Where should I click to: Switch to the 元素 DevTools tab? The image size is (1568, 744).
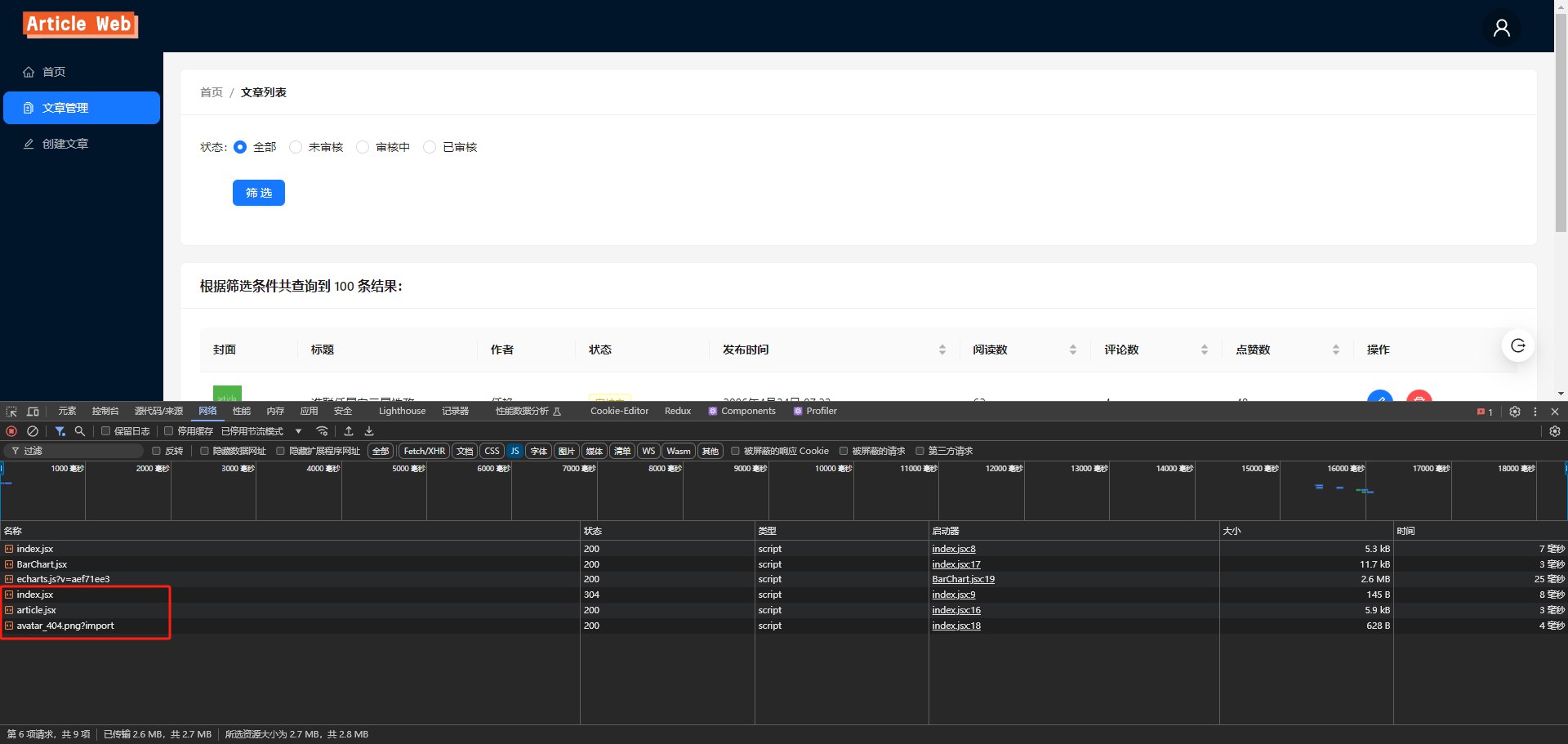(67, 412)
